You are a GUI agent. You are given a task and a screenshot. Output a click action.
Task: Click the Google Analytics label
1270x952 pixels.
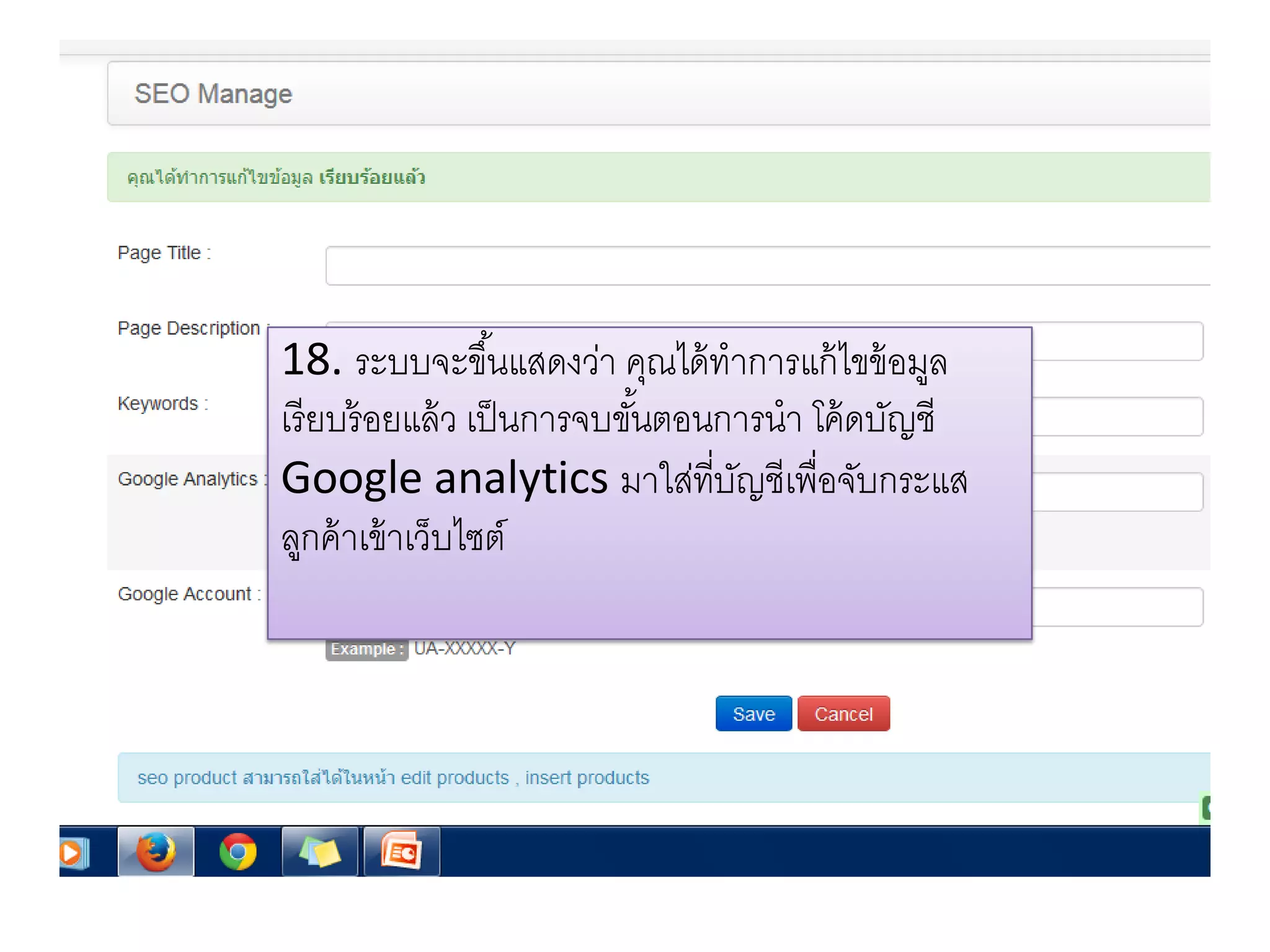[192, 479]
